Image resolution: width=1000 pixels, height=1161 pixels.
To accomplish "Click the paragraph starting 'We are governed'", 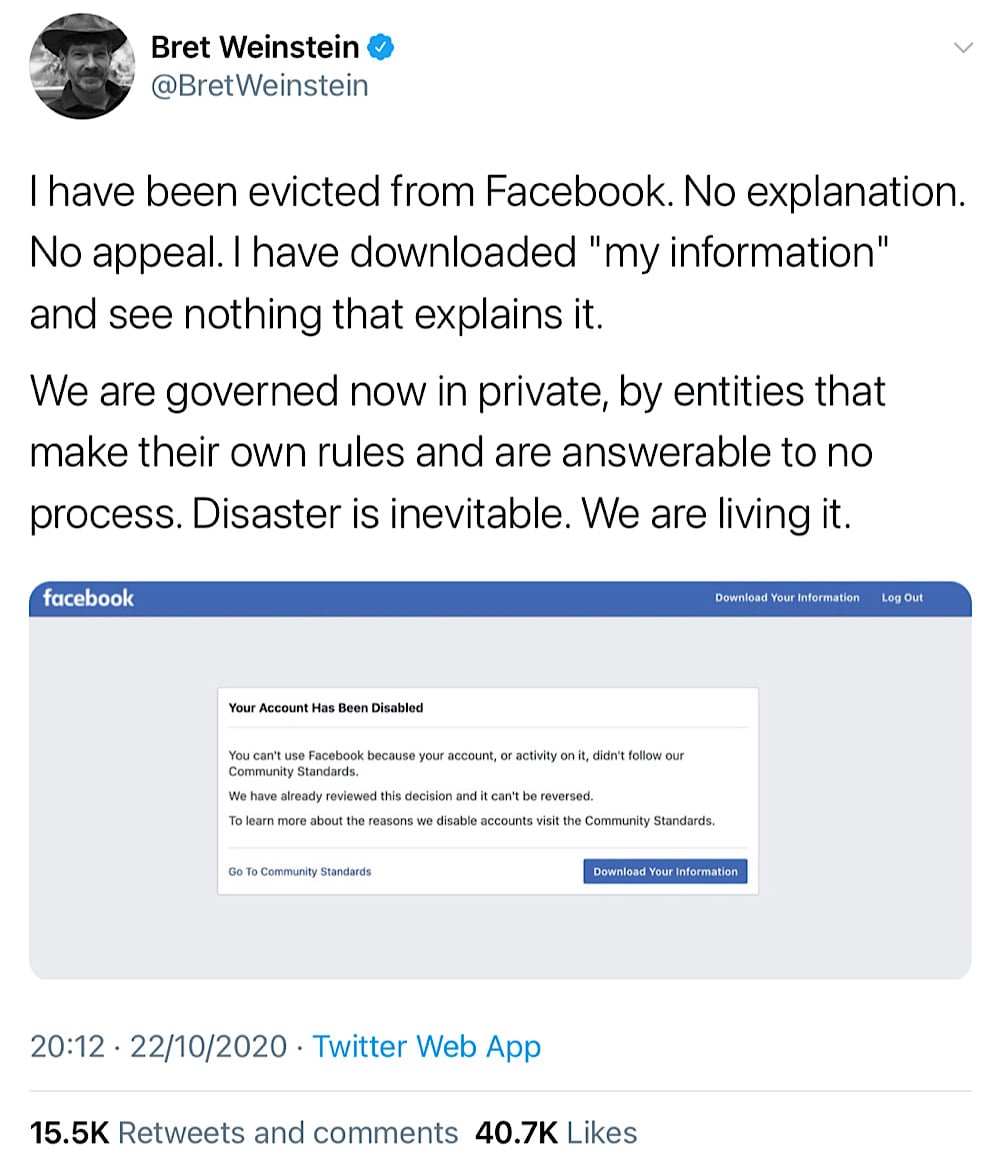I will [x=457, y=452].
